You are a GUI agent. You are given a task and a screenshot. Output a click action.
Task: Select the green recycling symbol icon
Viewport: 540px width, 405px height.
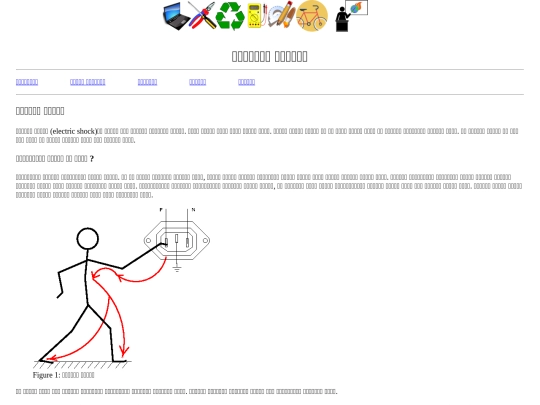230,16
